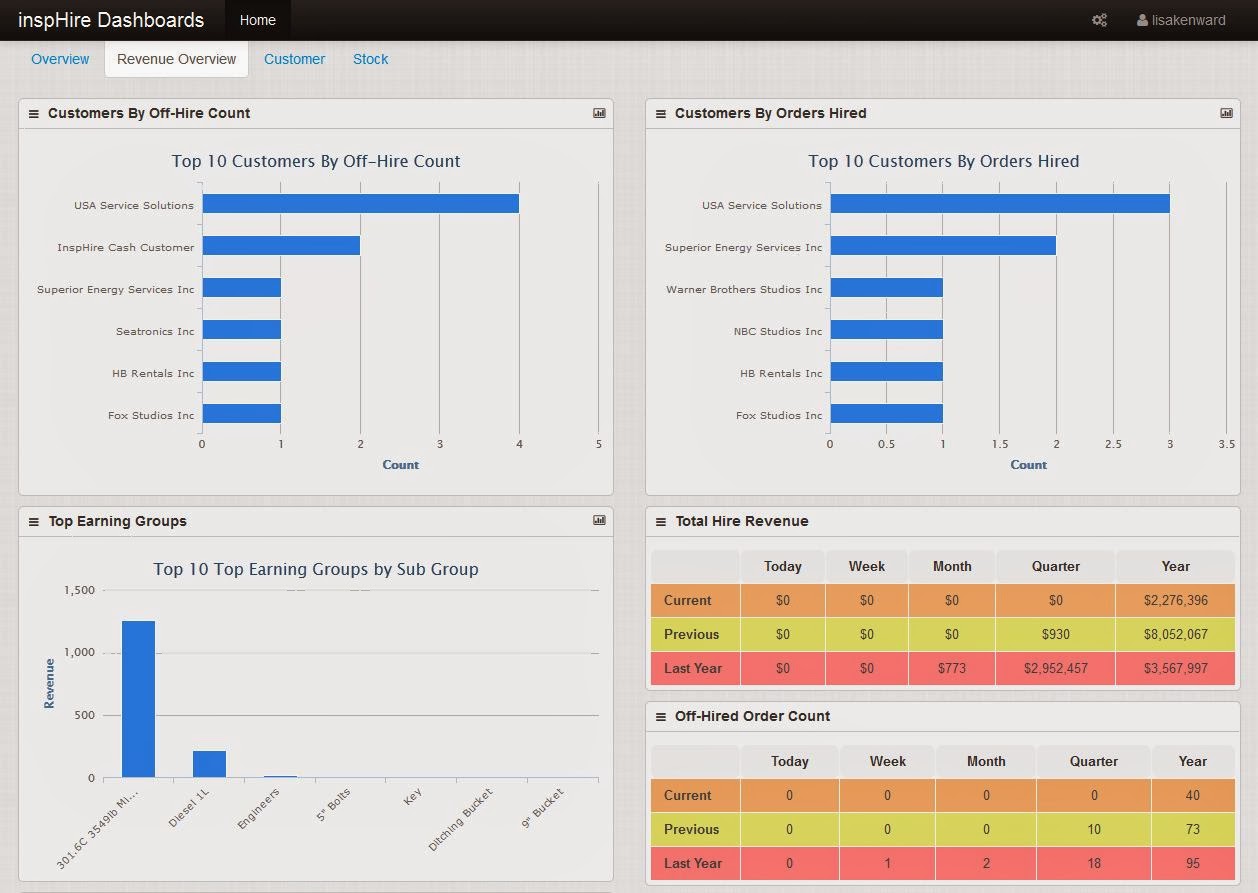
Task: Select the $8,052,067 previous year revenue cell
Action: 1175,634
